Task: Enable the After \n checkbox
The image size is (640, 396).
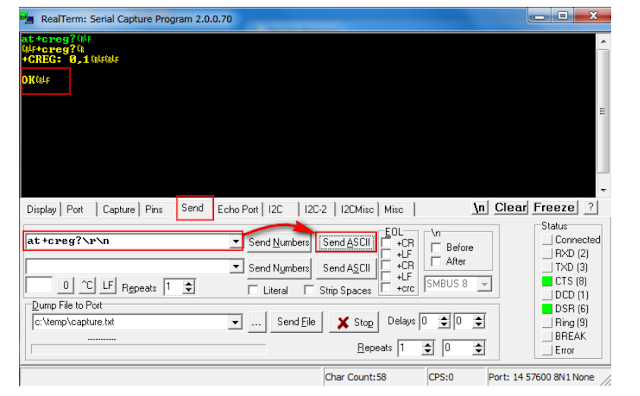Action: [436, 261]
